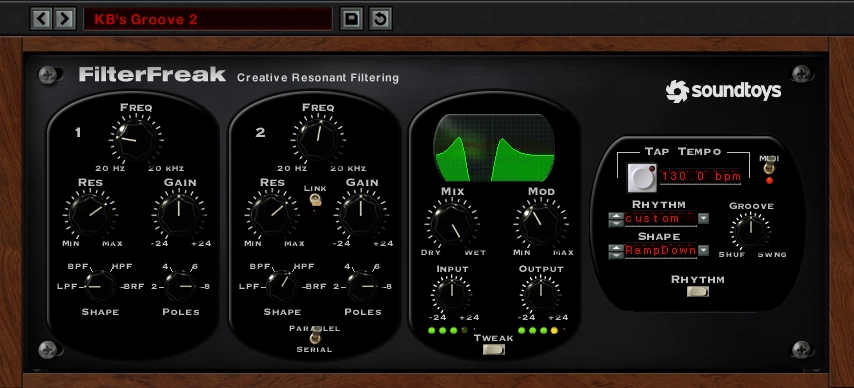Click filter 2 Poles selector knob
854x388 pixels.
363,286
